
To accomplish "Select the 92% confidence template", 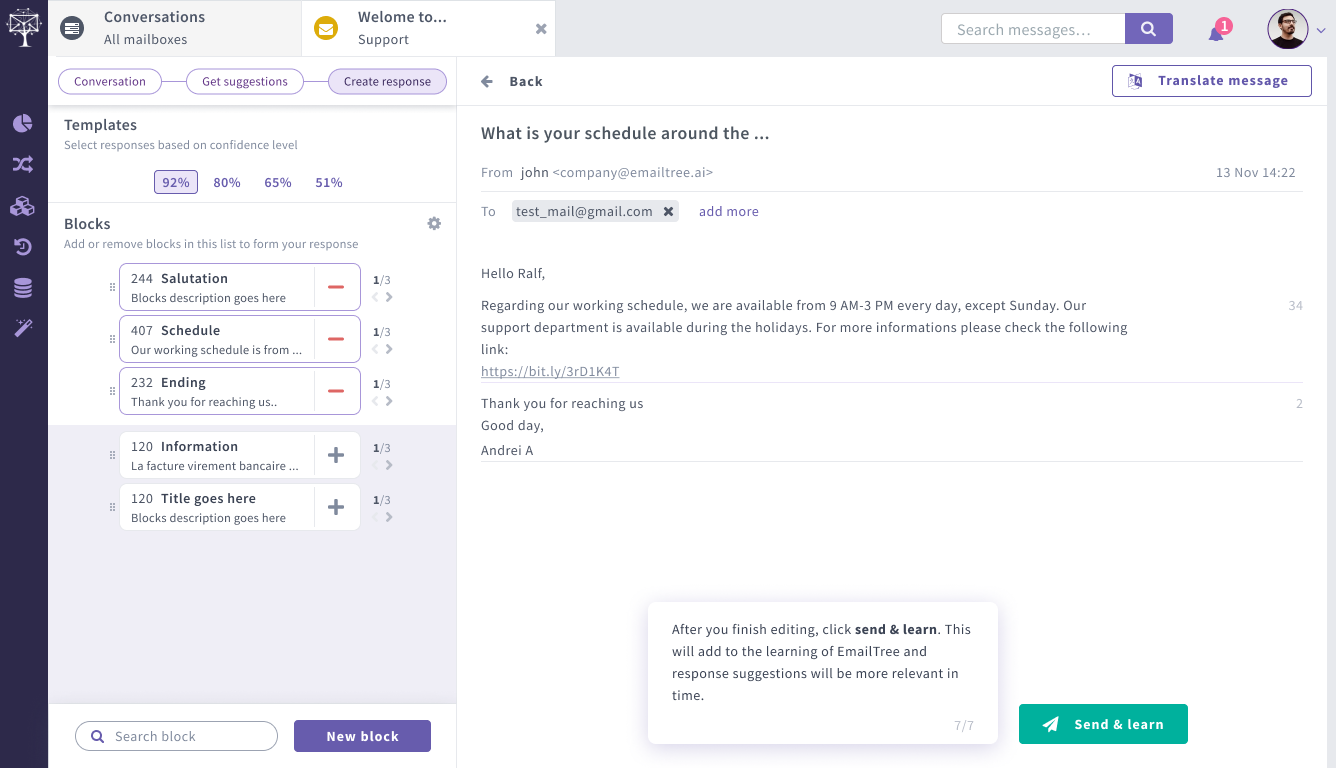I will pos(175,182).
